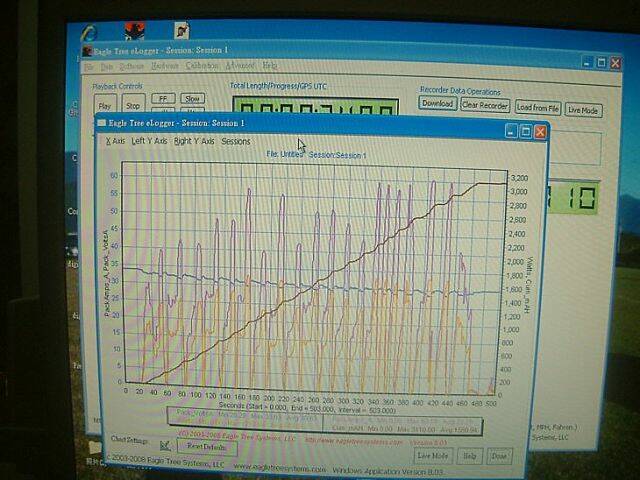Click the Load from File button
The height and width of the screenshot is (480, 640).
click(538, 108)
